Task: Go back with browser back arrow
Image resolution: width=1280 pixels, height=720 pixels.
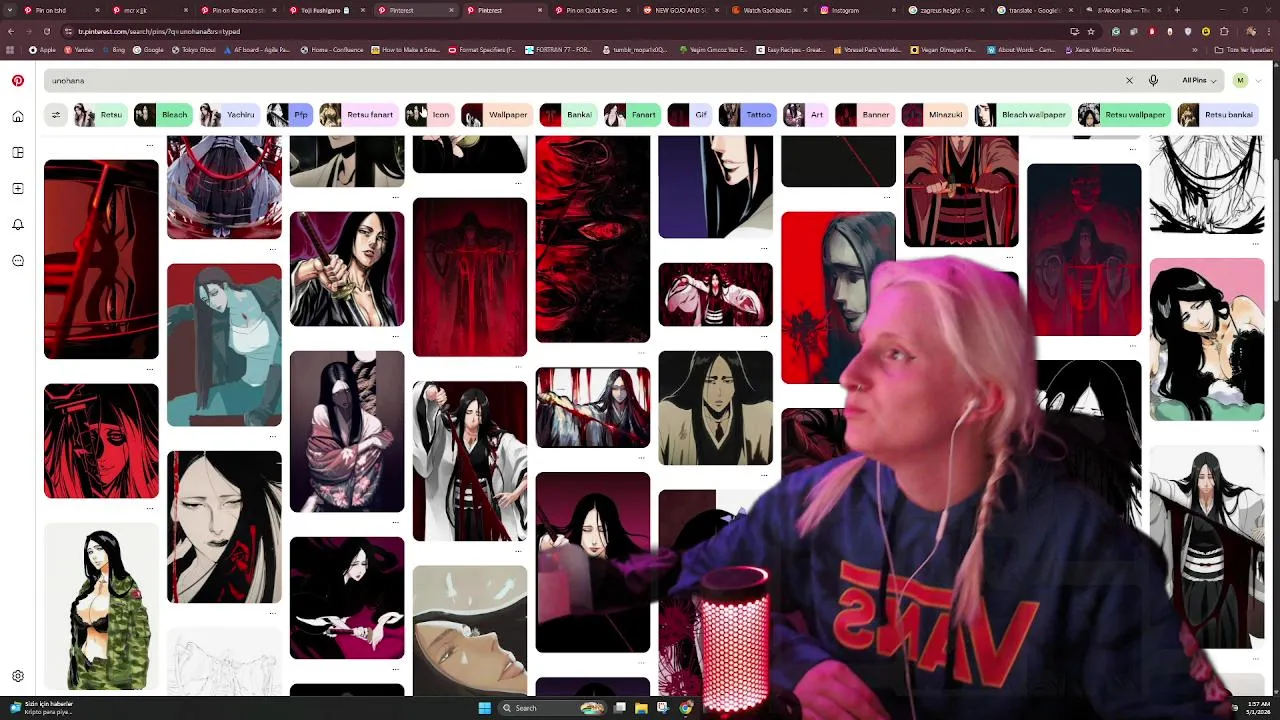Action: 12,31
